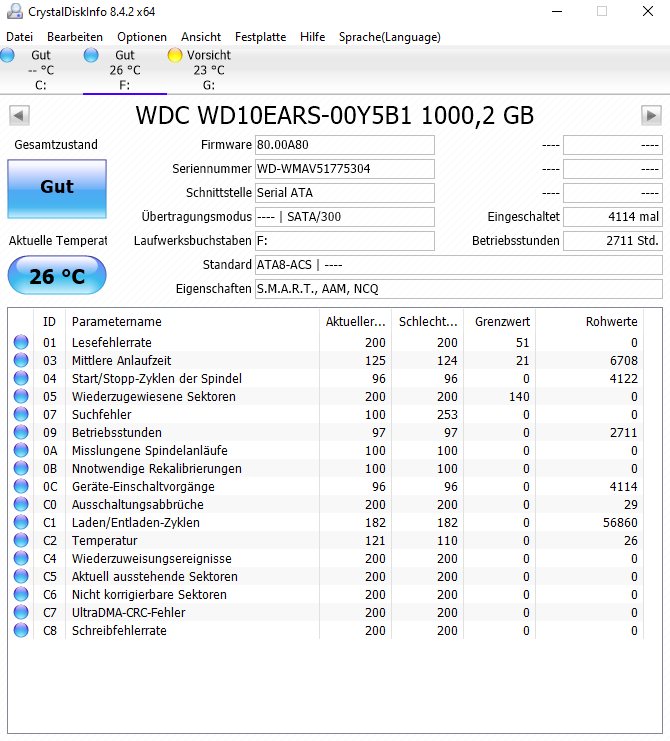Click the Gesamtzustand label
The height and width of the screenshot is (741, 670).
click(x=56, y=145)
